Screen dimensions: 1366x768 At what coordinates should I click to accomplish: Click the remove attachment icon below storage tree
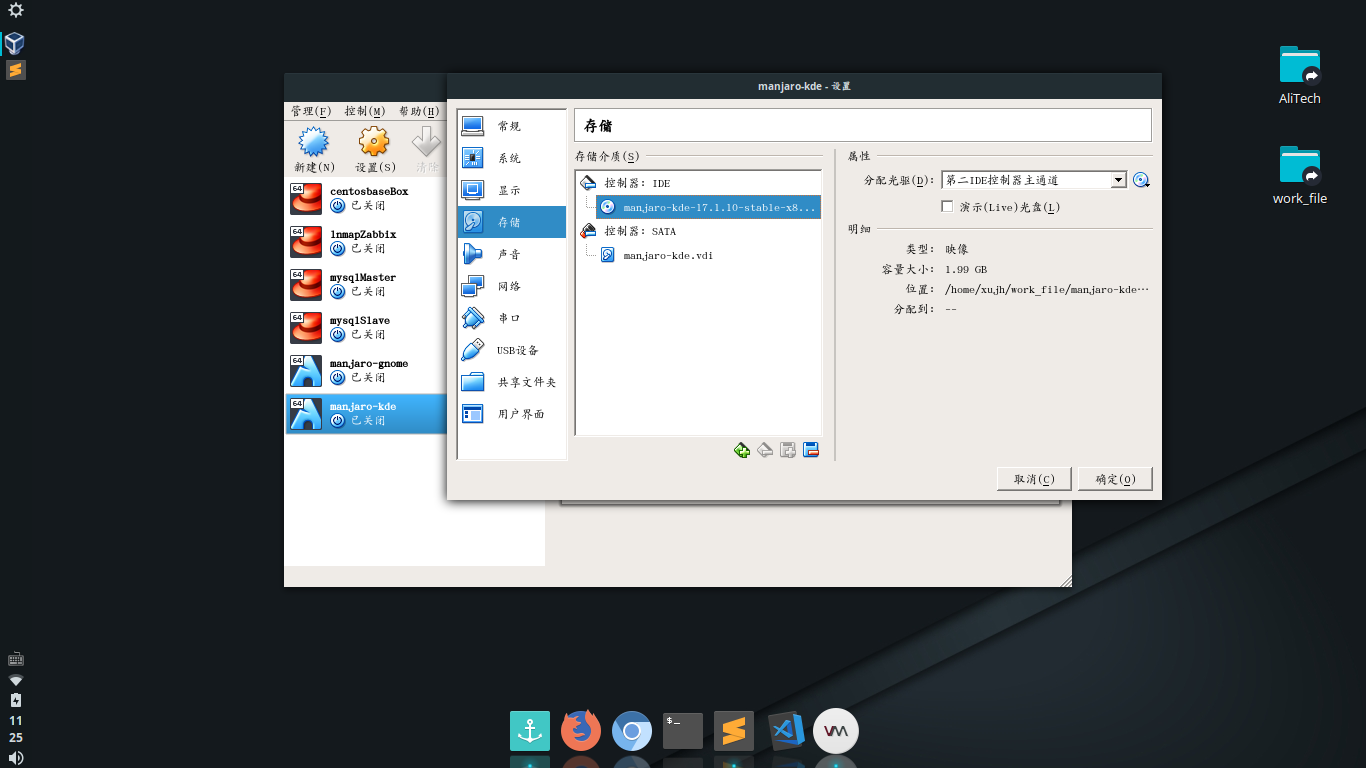tap(811, 450)
